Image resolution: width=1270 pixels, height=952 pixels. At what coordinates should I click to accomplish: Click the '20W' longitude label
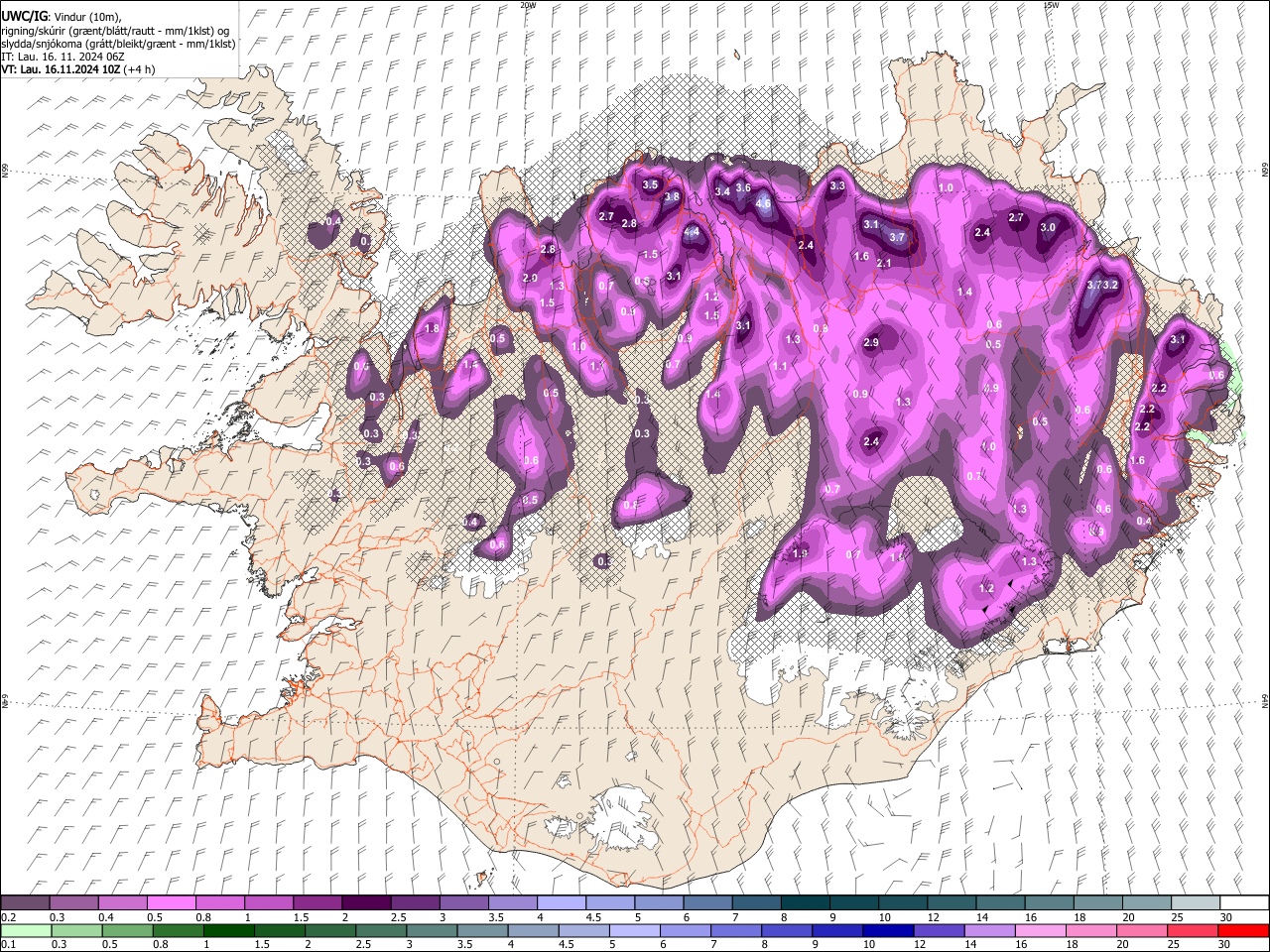528,5
